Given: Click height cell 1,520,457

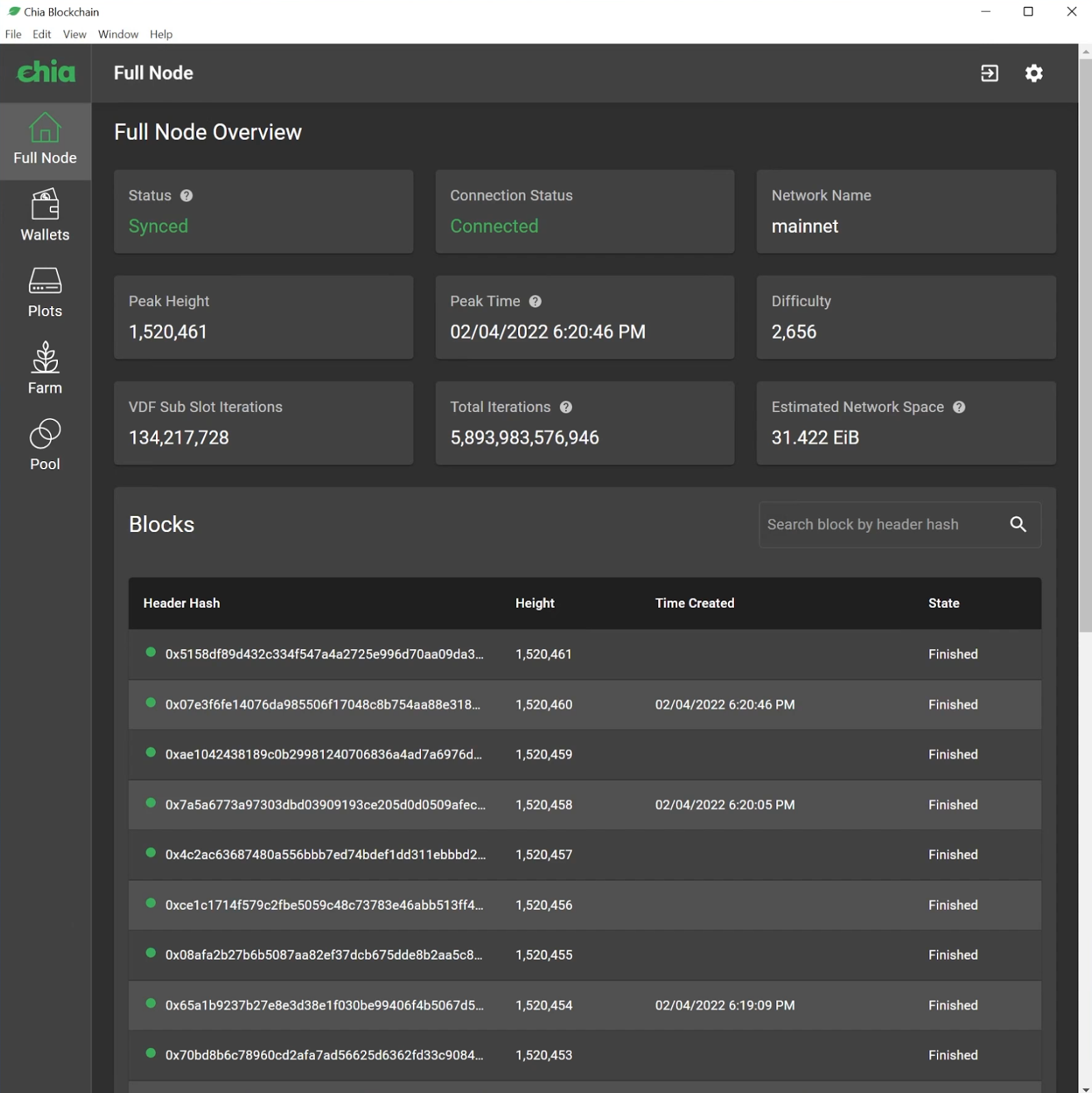Looking at the screenshot, I should (x=544, y=855).
